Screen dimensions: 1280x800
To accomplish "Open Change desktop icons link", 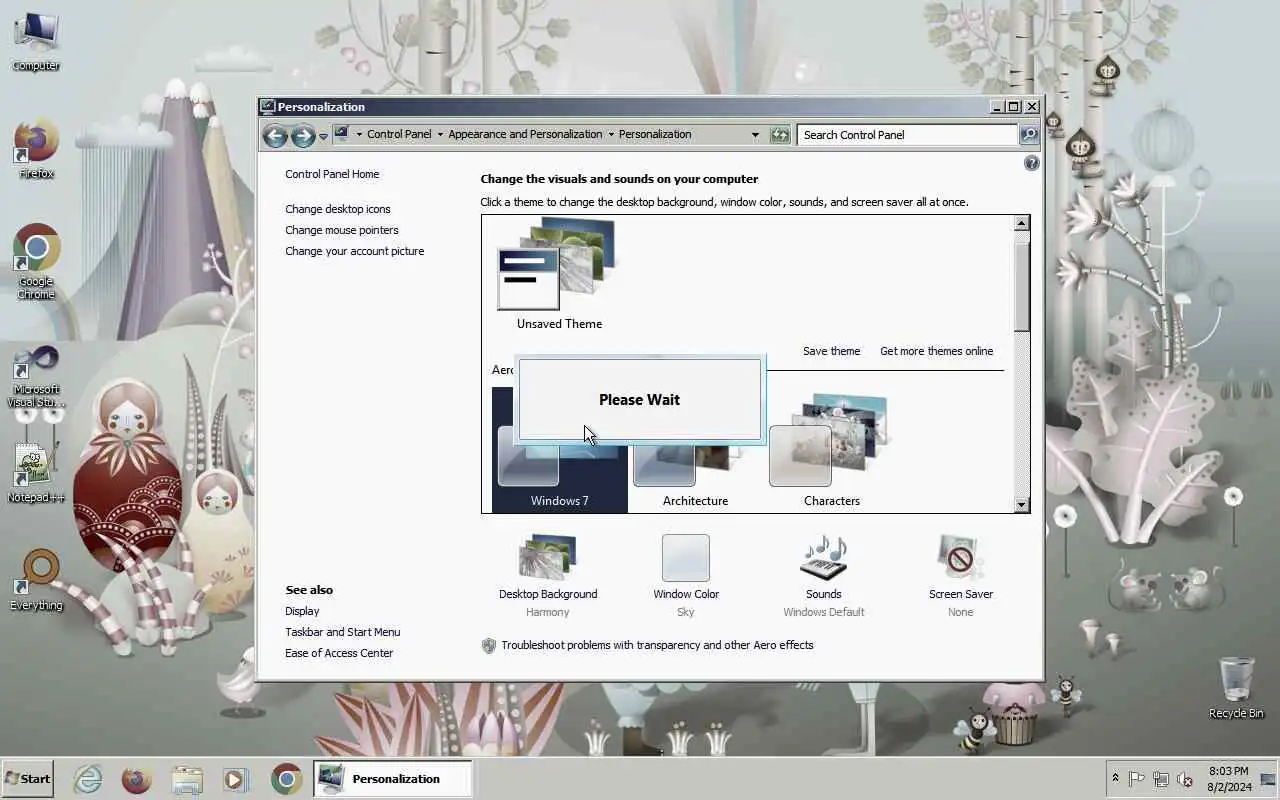I will [x=338, y=209].
